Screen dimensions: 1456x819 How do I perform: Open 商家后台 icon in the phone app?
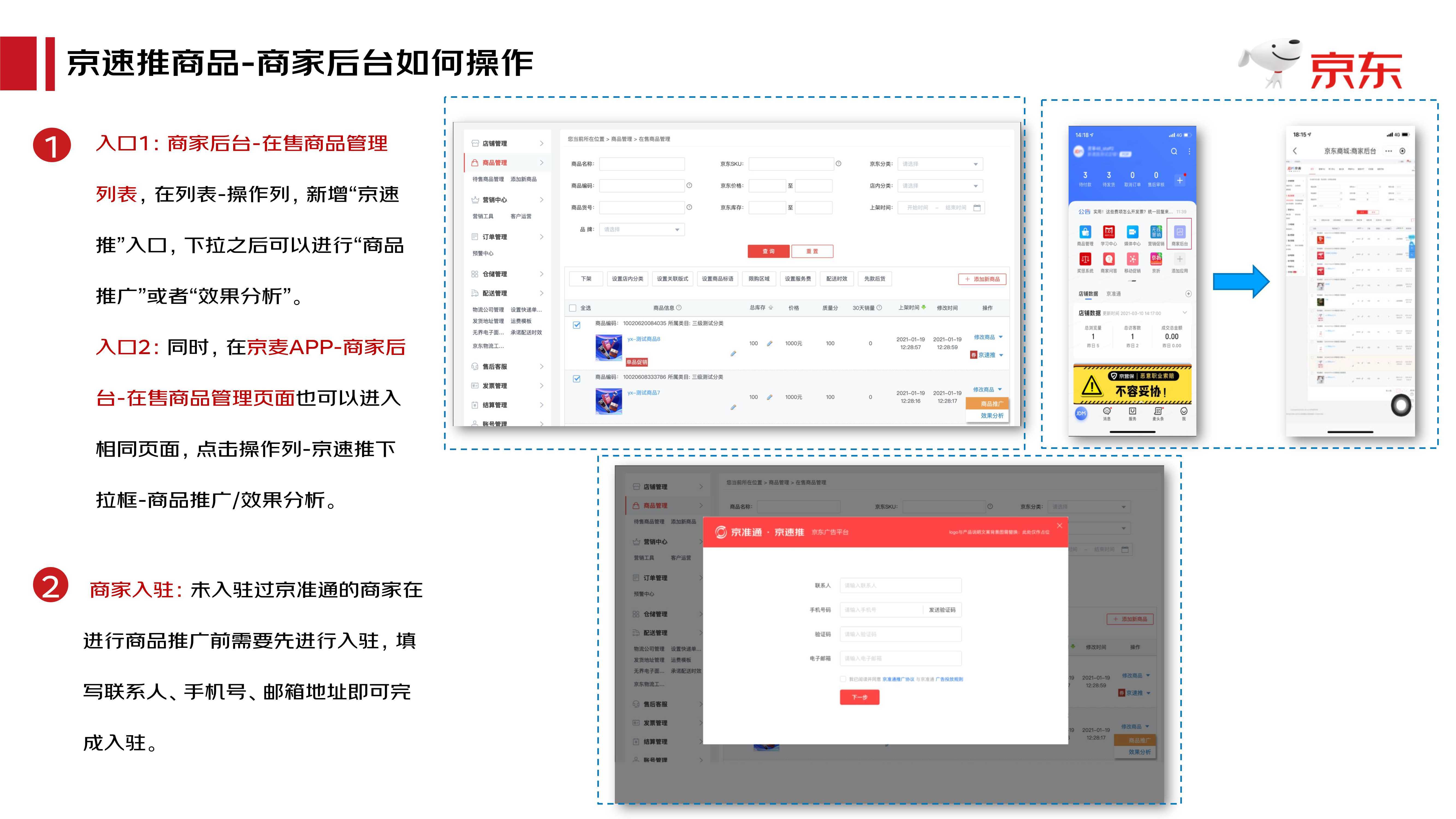[1180, 232]
